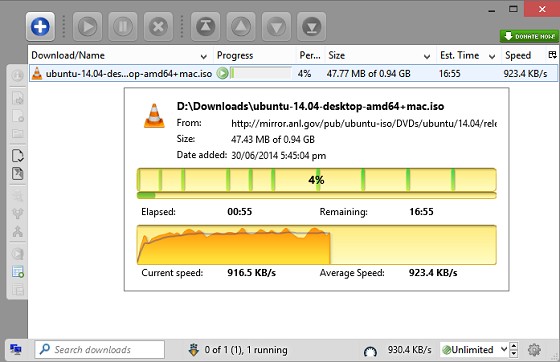
Task: Click the D:\Downloads file path title
Action: [310, 106]
